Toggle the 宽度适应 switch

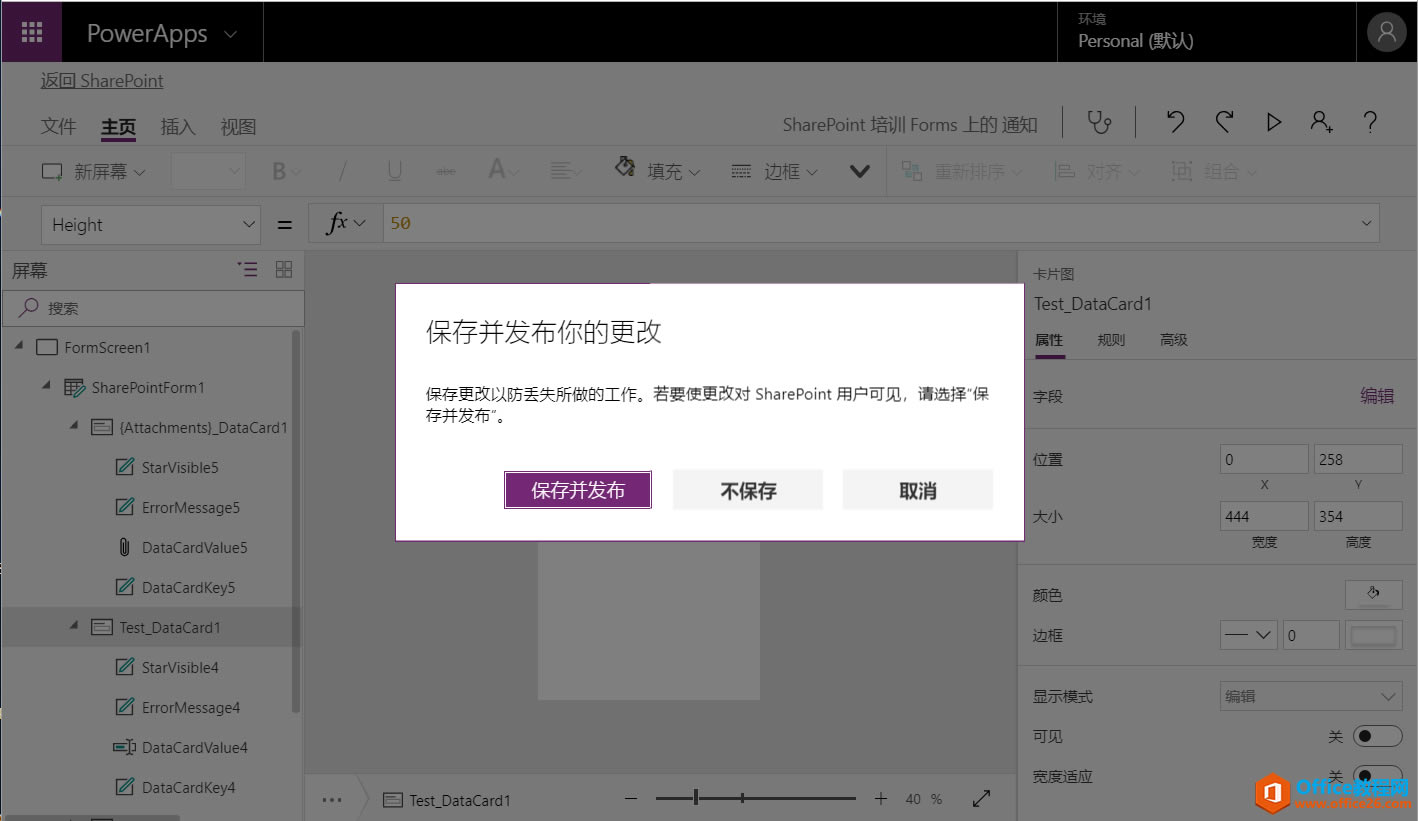click(1377, 776)
